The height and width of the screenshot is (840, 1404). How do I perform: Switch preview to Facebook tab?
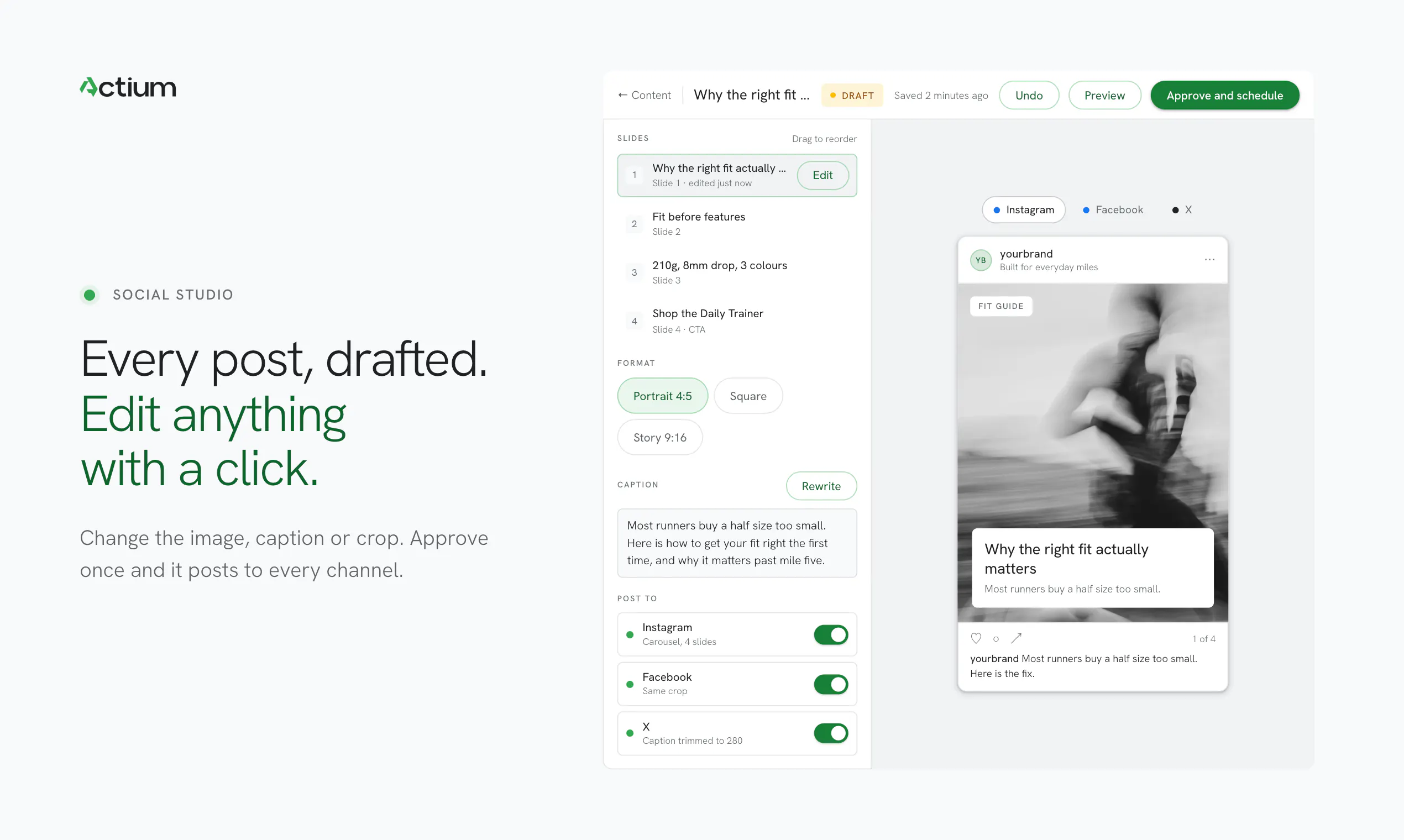[x=1113, y=209]
